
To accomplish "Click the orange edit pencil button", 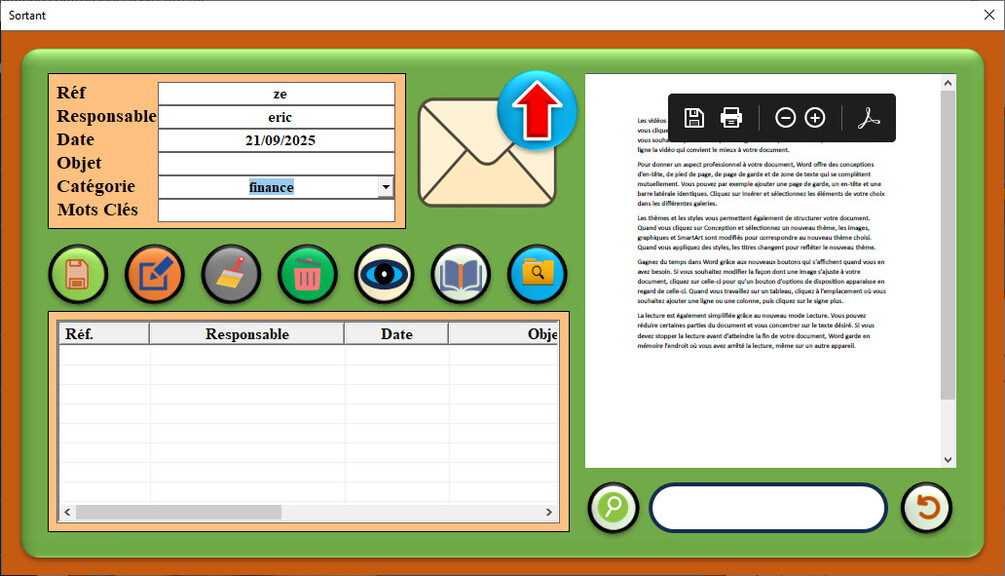I will pyautogui.click(x=154, y=274).
